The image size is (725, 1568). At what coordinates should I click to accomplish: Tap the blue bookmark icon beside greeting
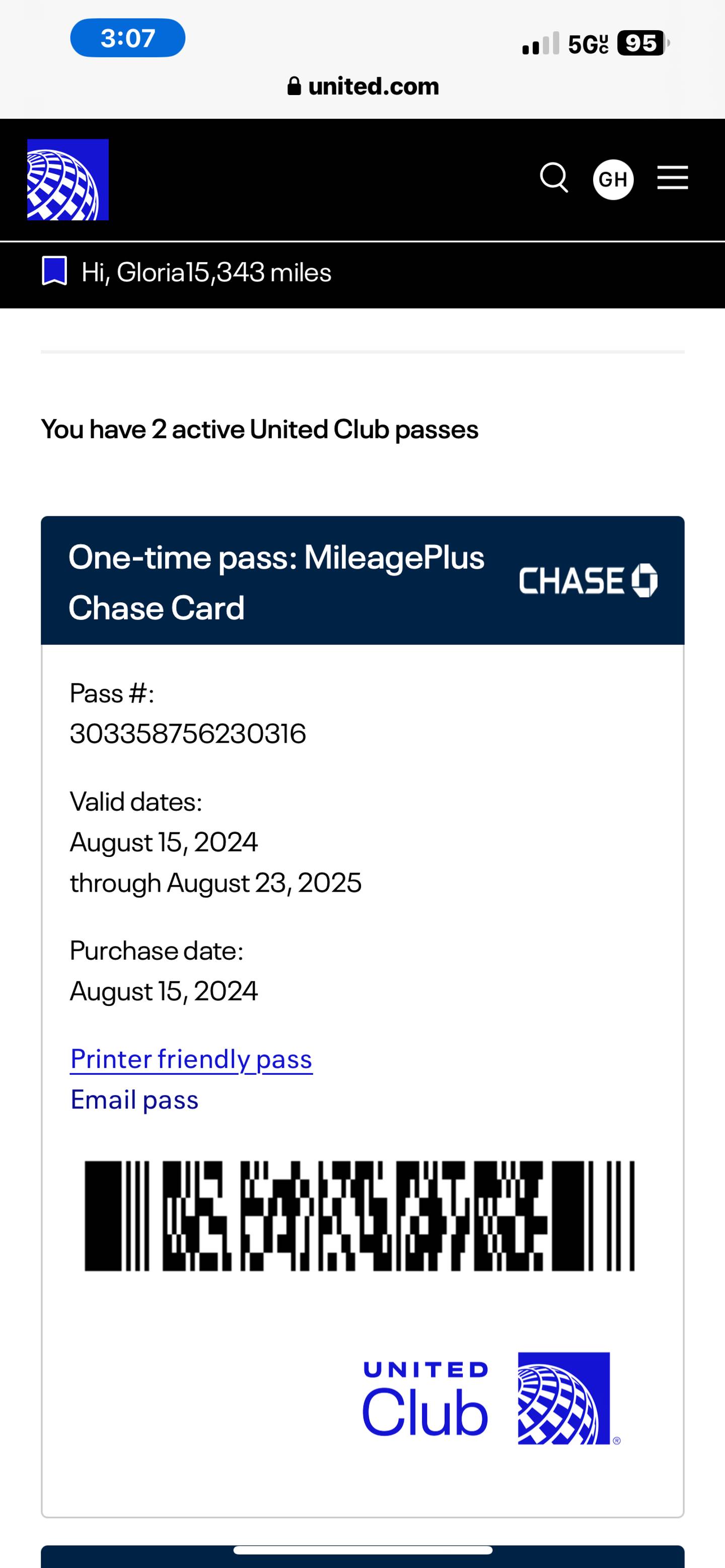tap(53, 271)
